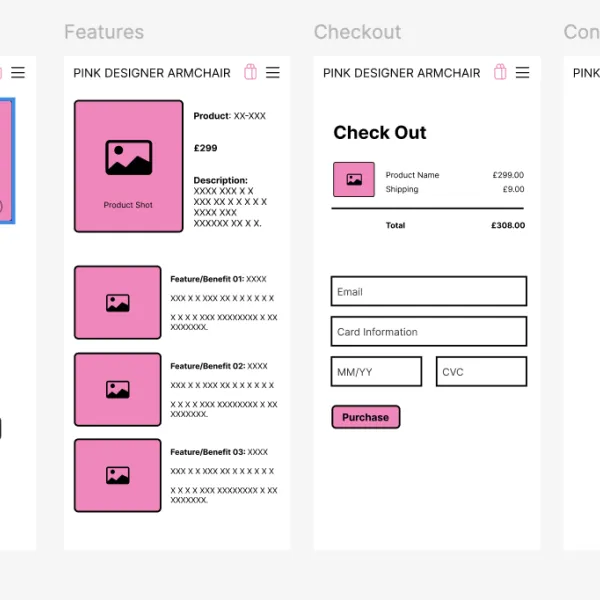600x600 pixels.
Task: Select the Total label
Action: tap(395, 225)
